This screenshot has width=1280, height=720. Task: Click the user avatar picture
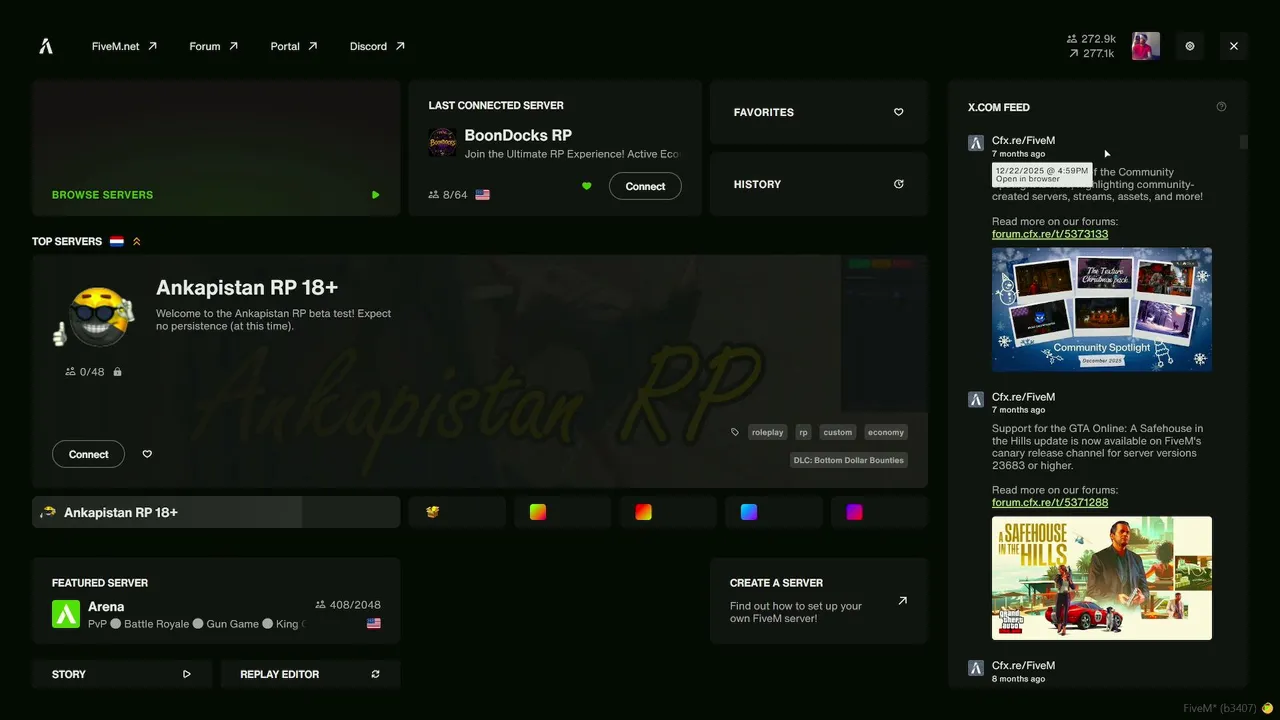1146,46
